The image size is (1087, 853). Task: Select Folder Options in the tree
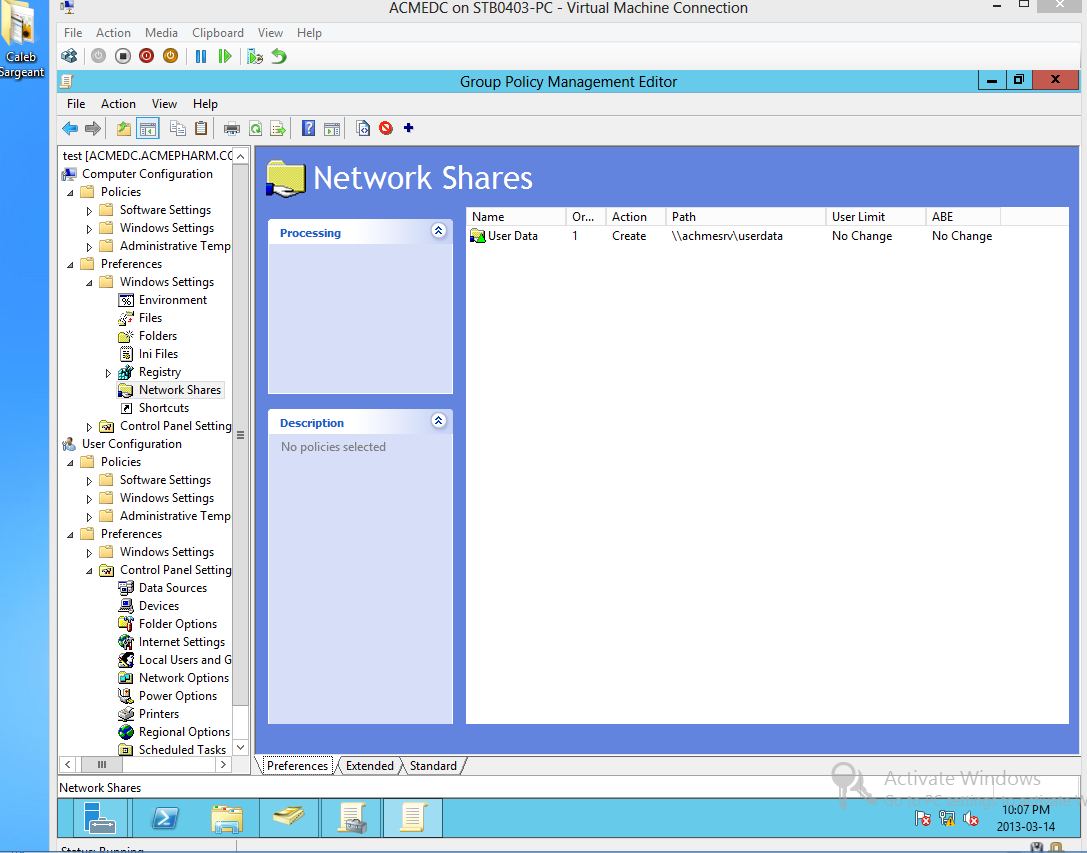tap(177, 623)
